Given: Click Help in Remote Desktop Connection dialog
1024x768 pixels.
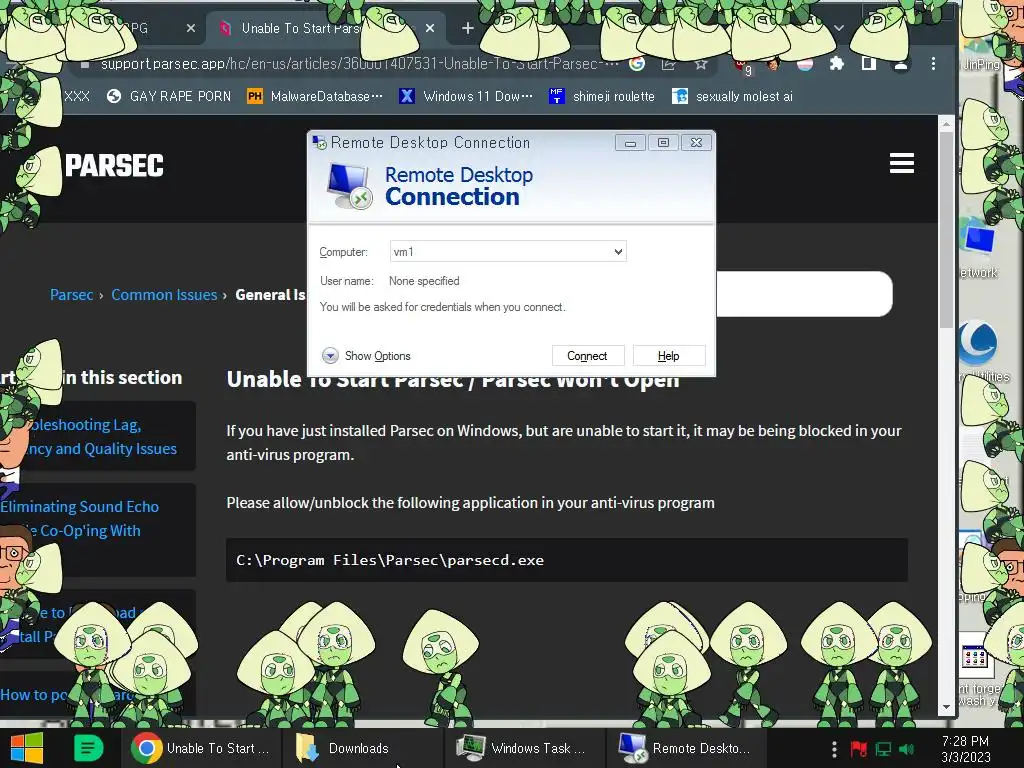Looking at the screenshot, I should tap(668, 356).
